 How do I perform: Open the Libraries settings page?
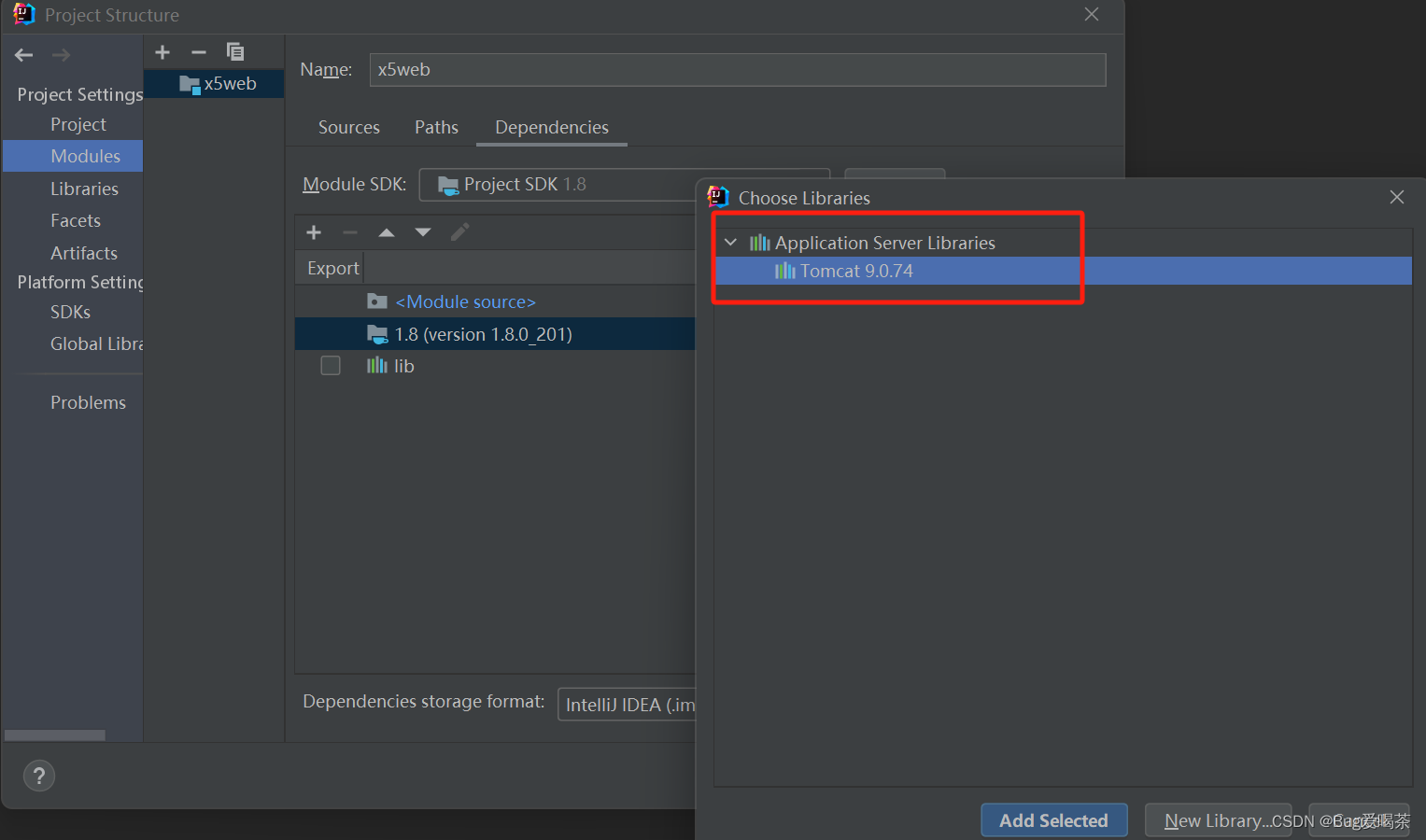click(x=84, y=189)
